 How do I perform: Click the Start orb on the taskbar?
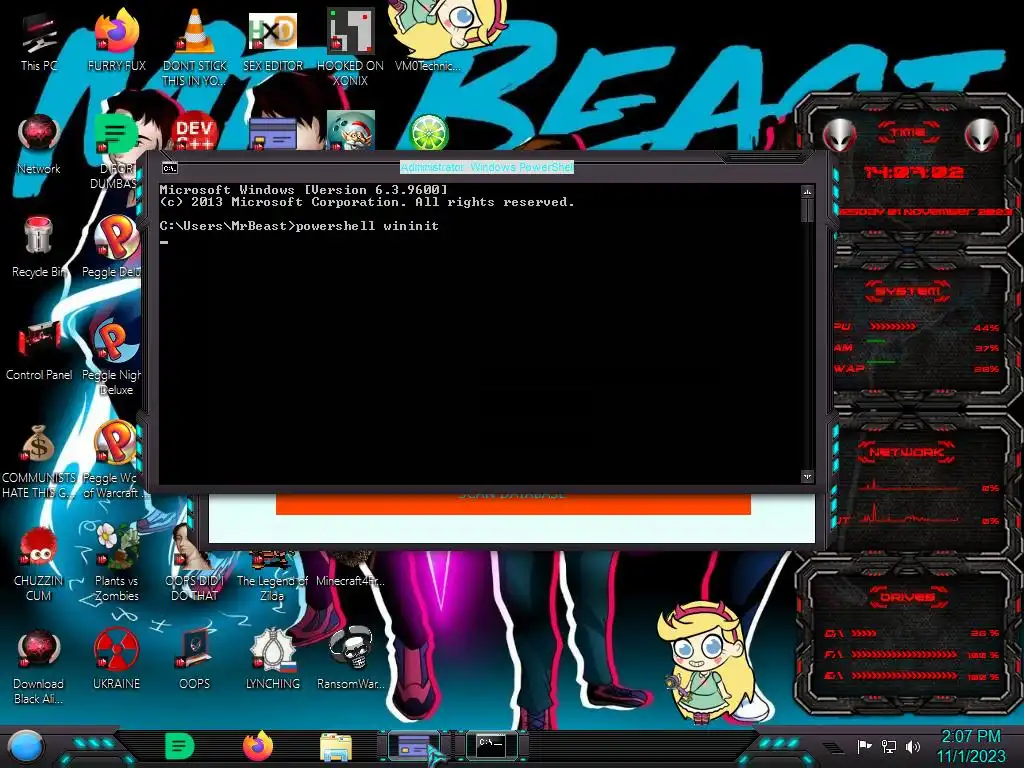pos(26,746)
